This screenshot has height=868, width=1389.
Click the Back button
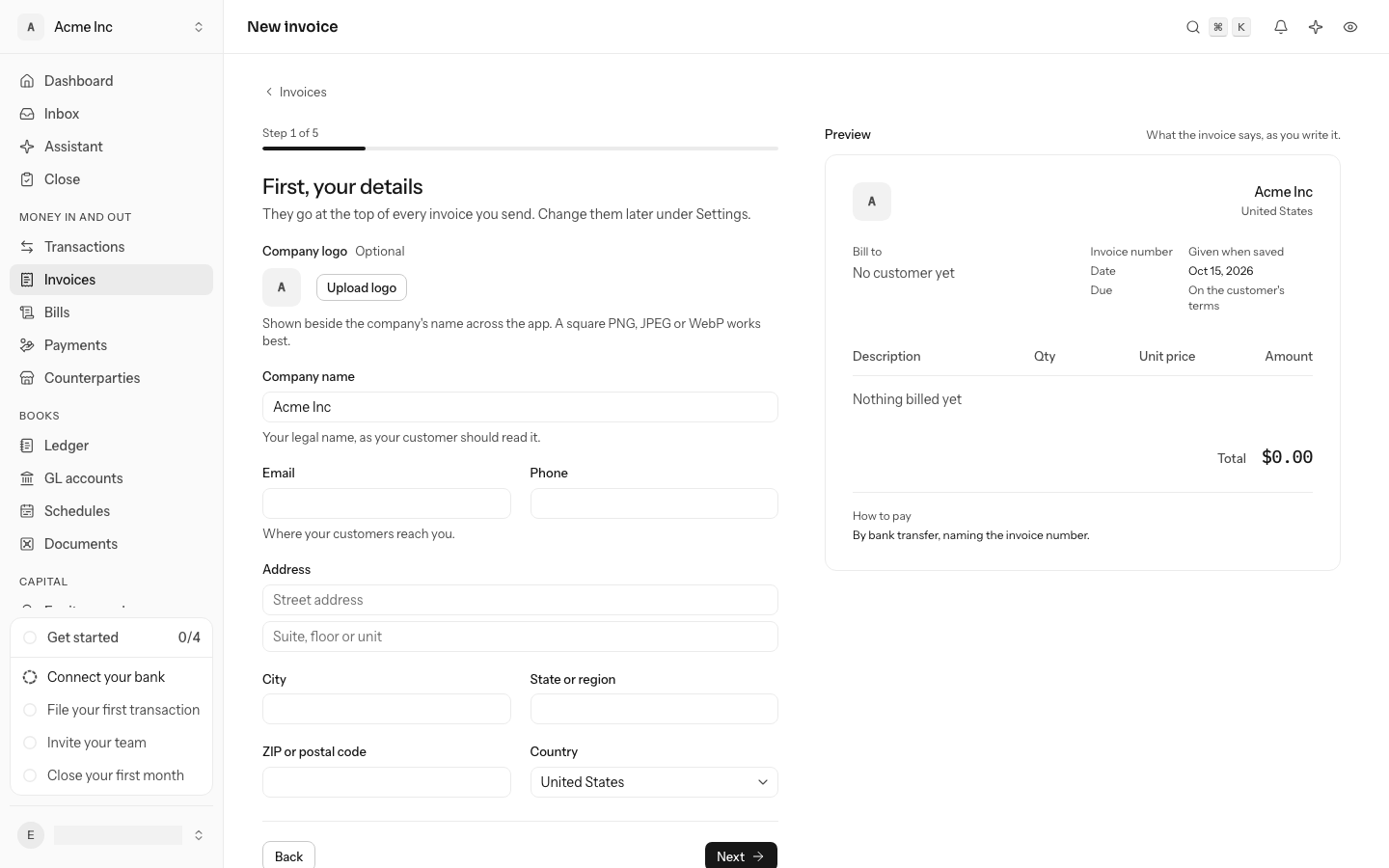pos(288,856)
